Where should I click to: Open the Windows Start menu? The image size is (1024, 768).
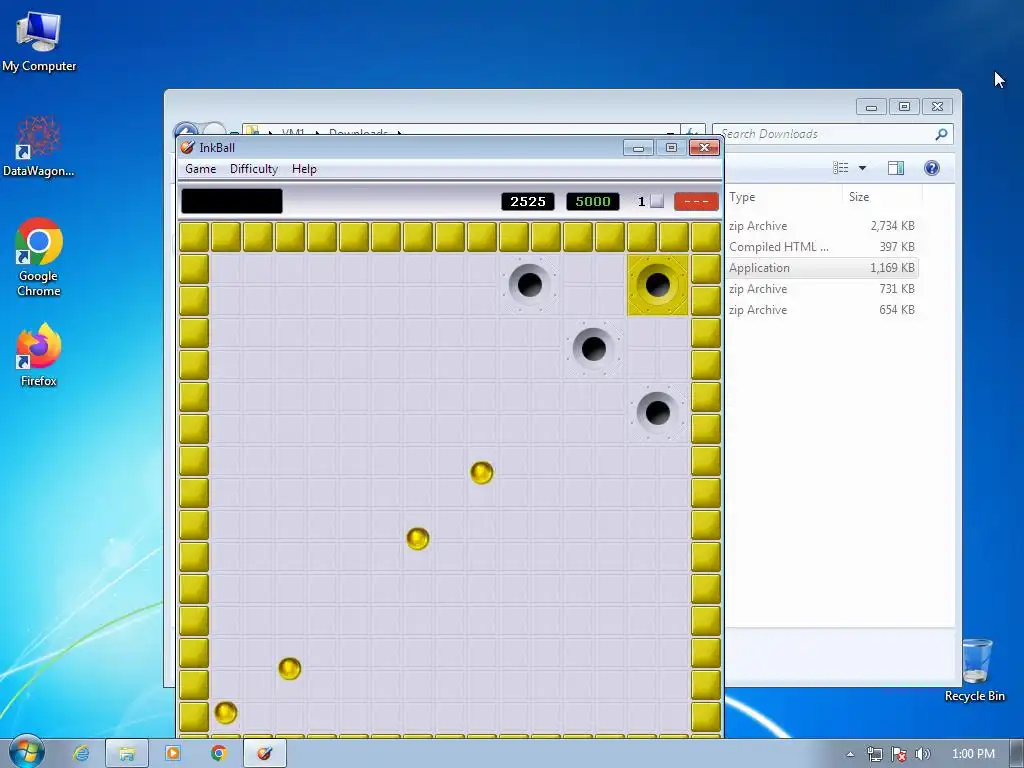click(26, 753)
